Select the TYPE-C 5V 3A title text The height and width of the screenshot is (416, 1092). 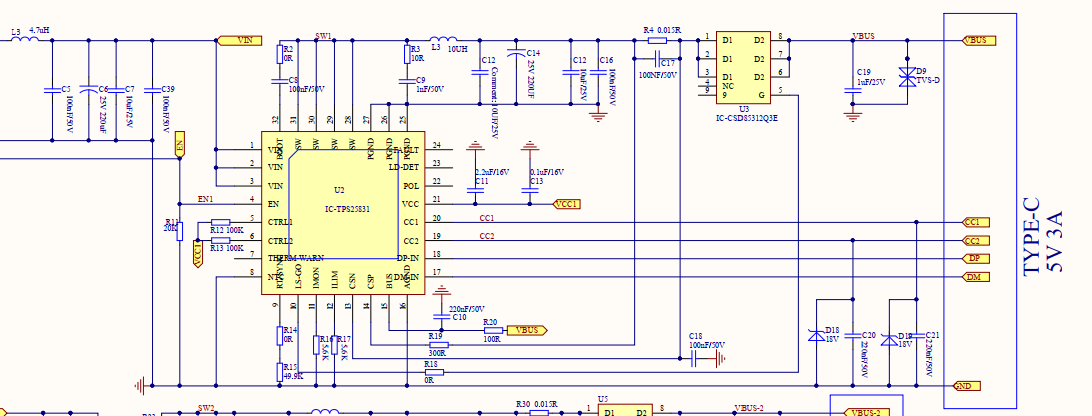1042,238
